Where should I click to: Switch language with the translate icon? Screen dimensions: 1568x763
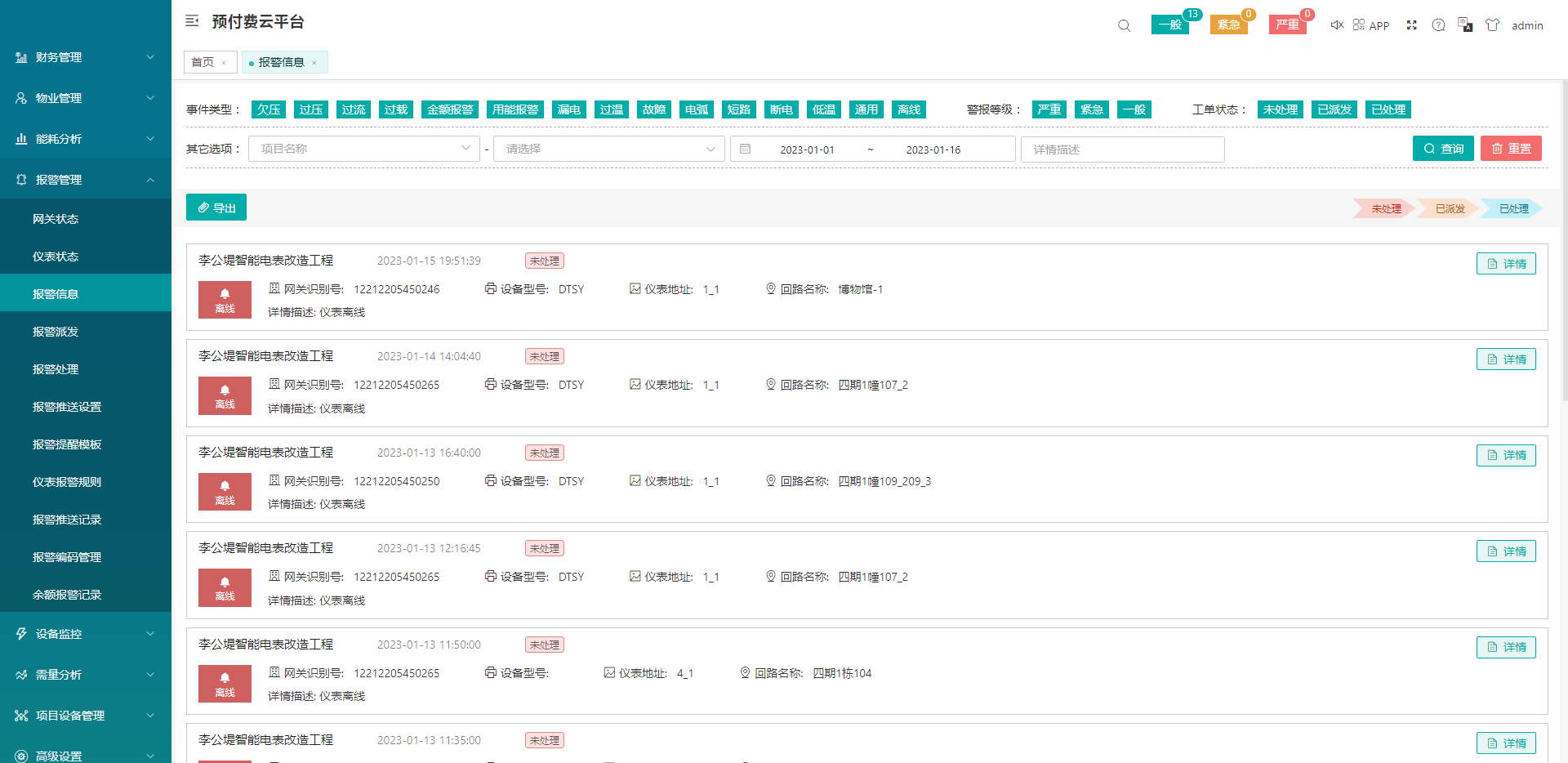pyautogui.click(x=1465, y=25)
